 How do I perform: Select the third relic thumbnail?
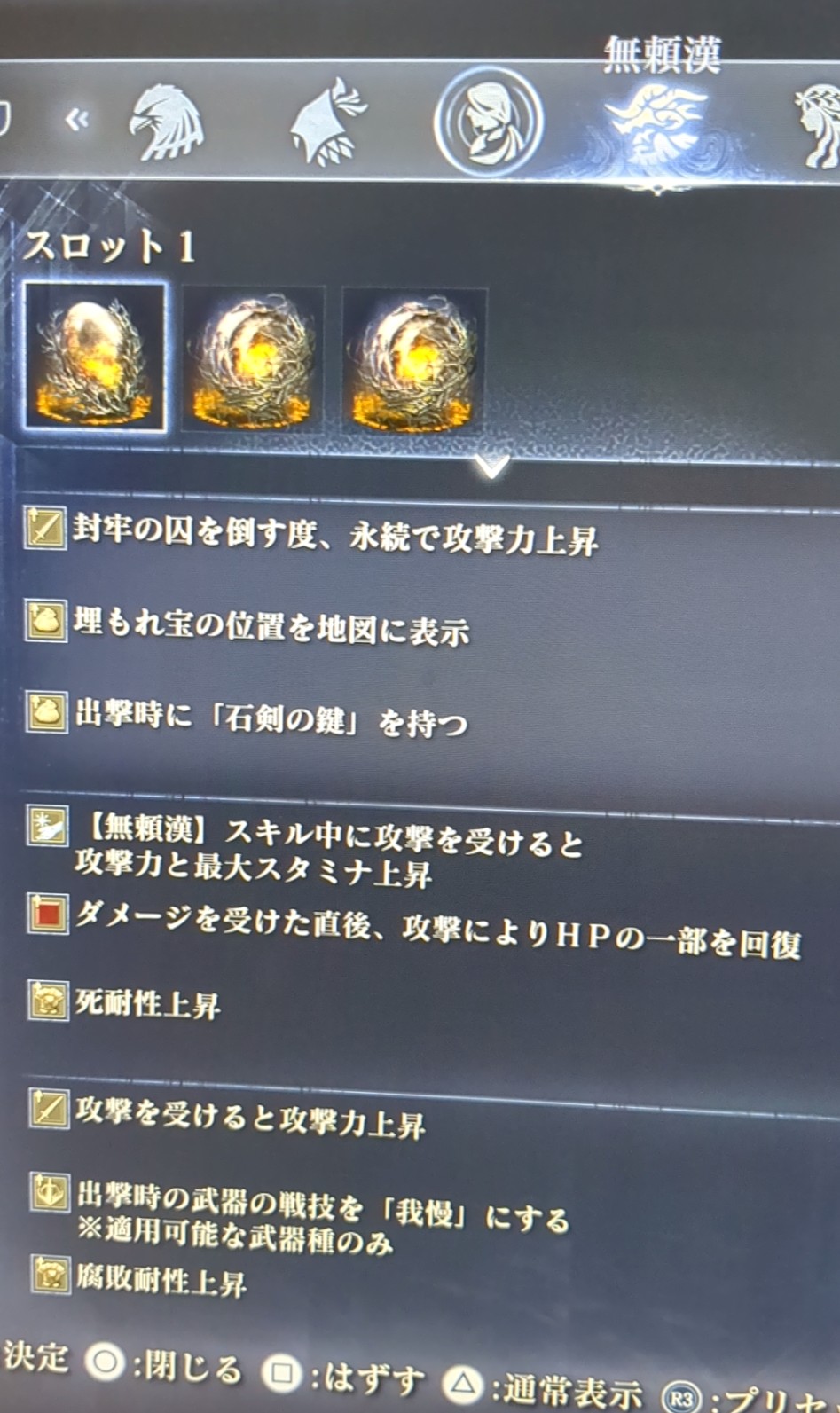point(414,360)
